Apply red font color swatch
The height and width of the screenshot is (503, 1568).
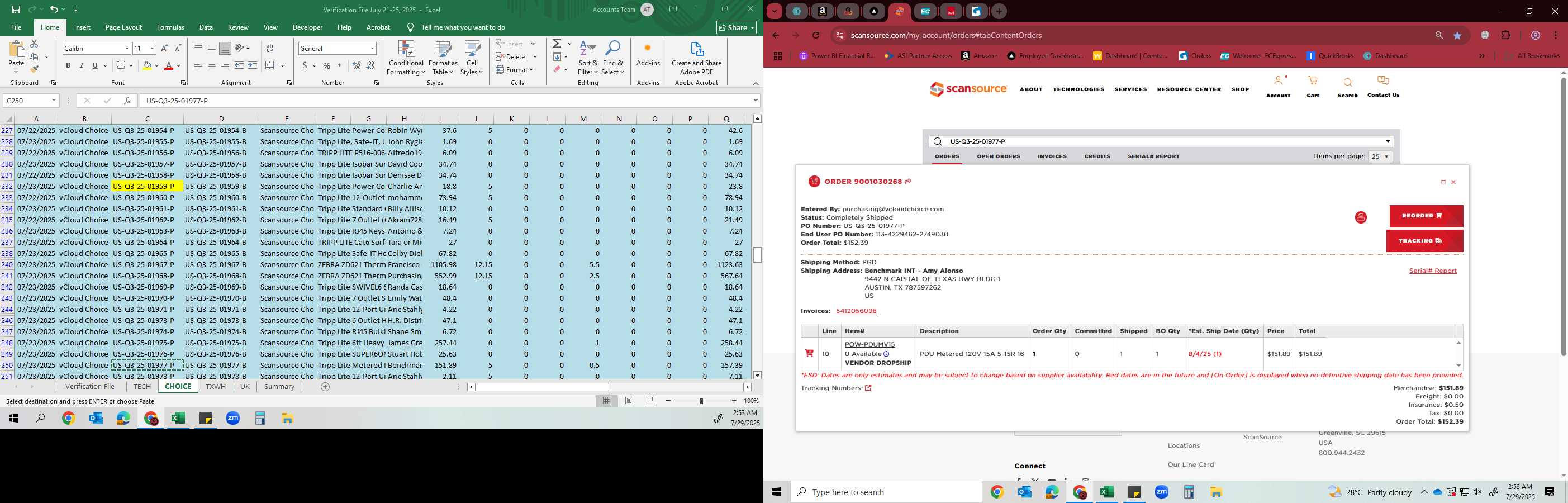(169, 65)
